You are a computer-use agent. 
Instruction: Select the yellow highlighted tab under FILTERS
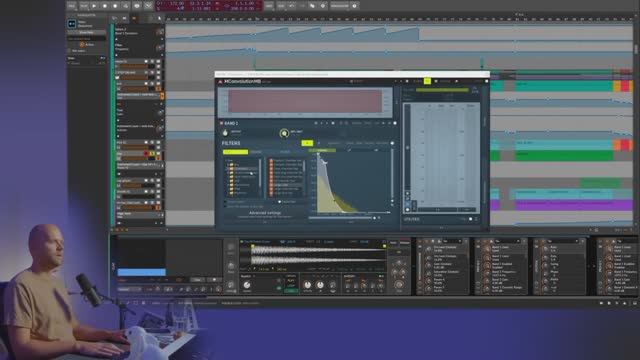click(x=235, y=152)
